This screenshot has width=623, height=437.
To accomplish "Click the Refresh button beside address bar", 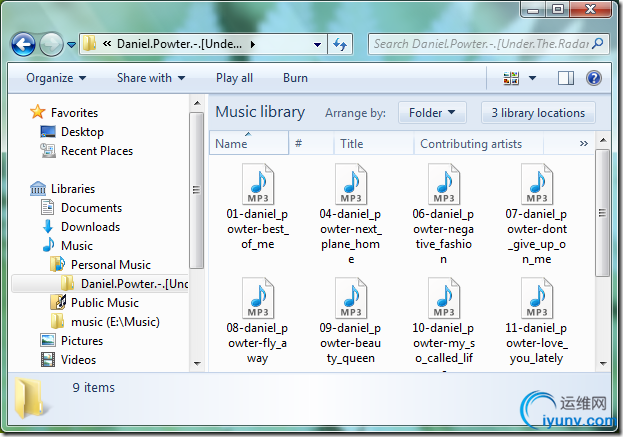I will pyautogui.click(x=340, y=44).
